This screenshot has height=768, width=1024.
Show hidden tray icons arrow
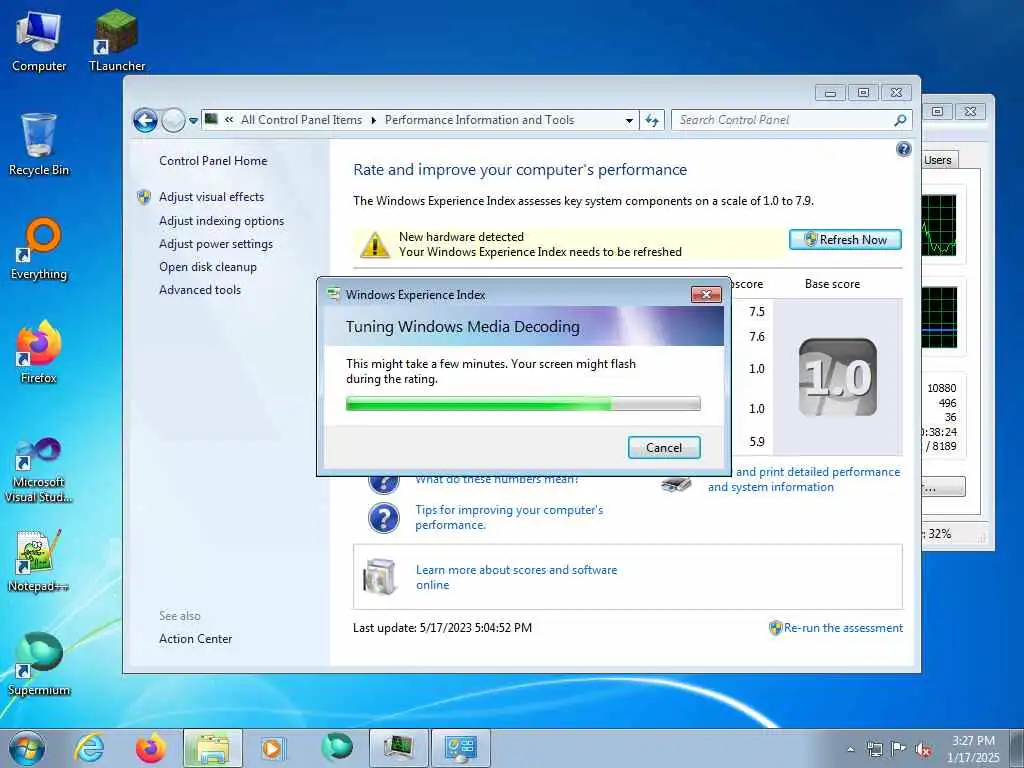[850, 749]
